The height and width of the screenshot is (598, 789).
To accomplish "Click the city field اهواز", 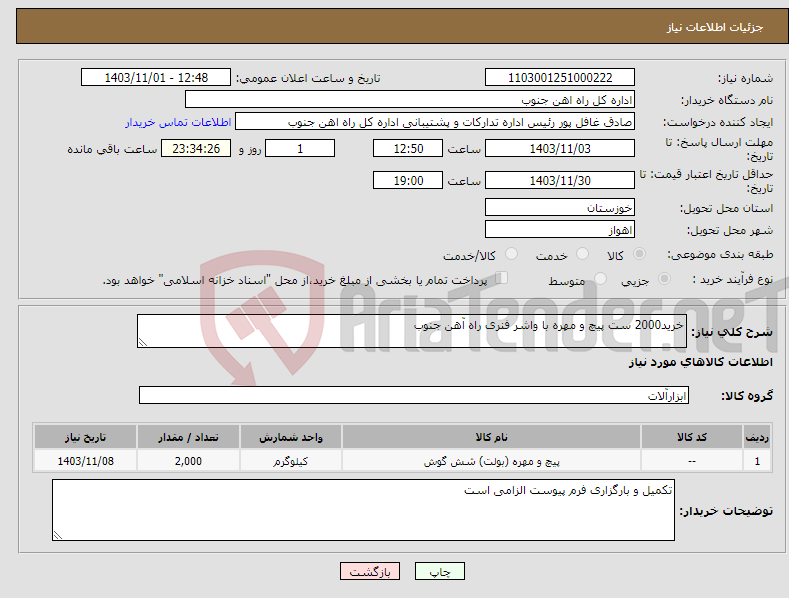I will click(560, 230).
